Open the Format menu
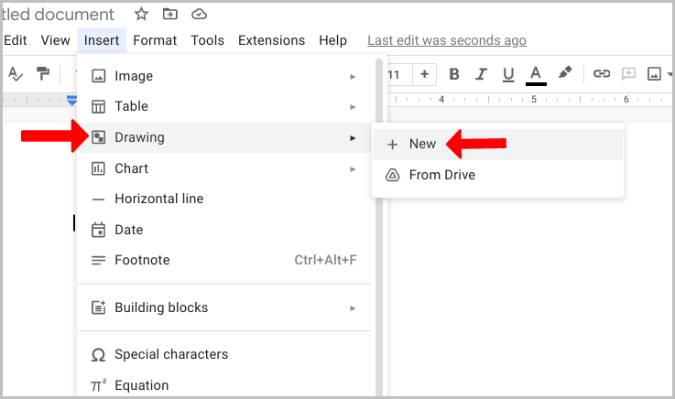 [x=155, y=40]
